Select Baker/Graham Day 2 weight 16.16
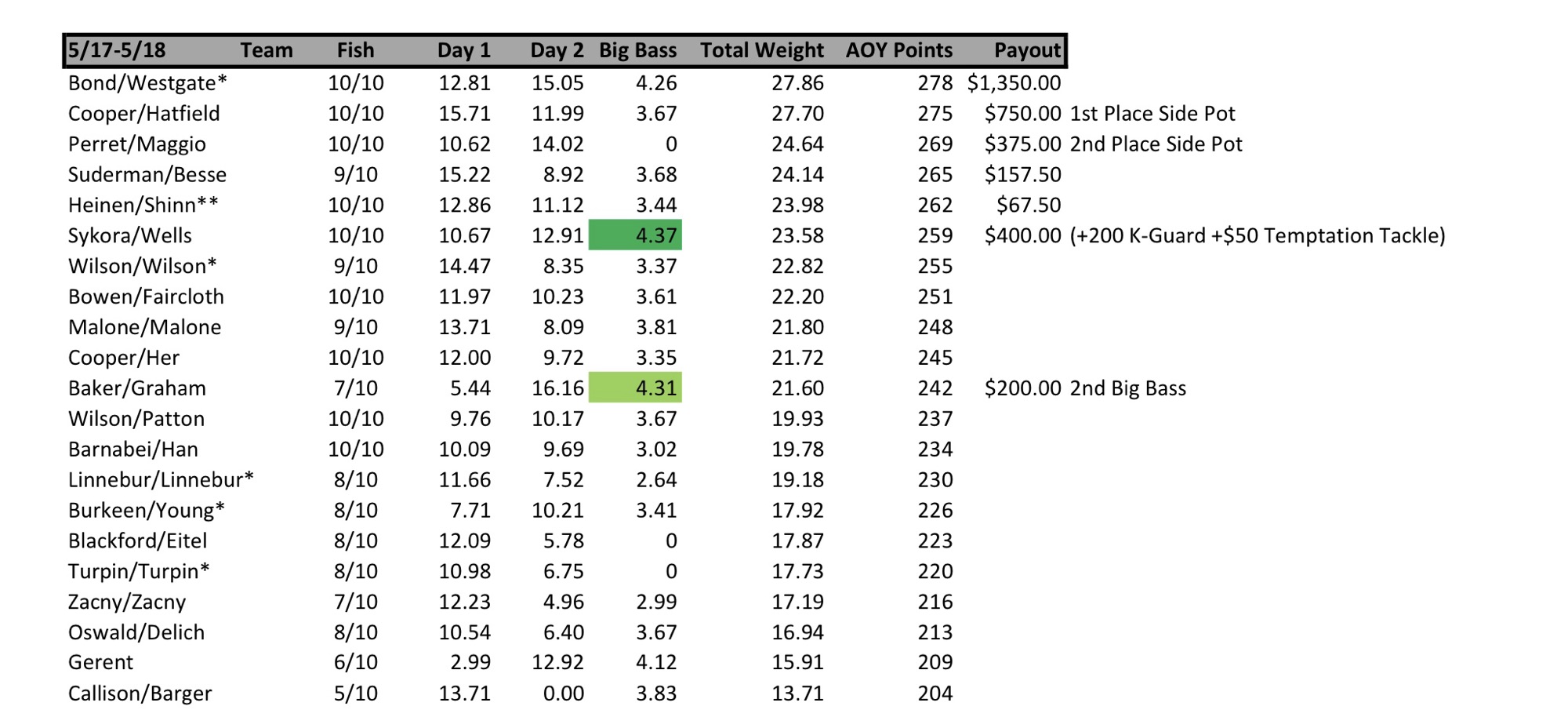Image resolution: width=1568 pixels, height=728 pixels. coord(557,388)
